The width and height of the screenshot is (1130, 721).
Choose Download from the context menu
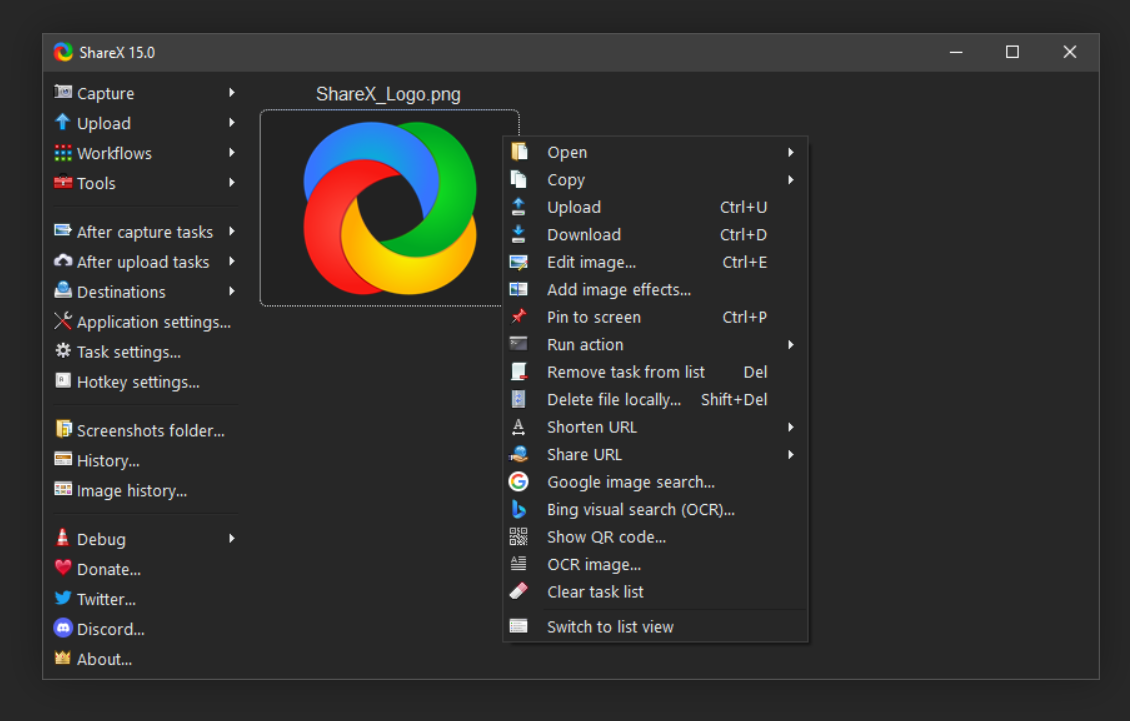point(655,234)
